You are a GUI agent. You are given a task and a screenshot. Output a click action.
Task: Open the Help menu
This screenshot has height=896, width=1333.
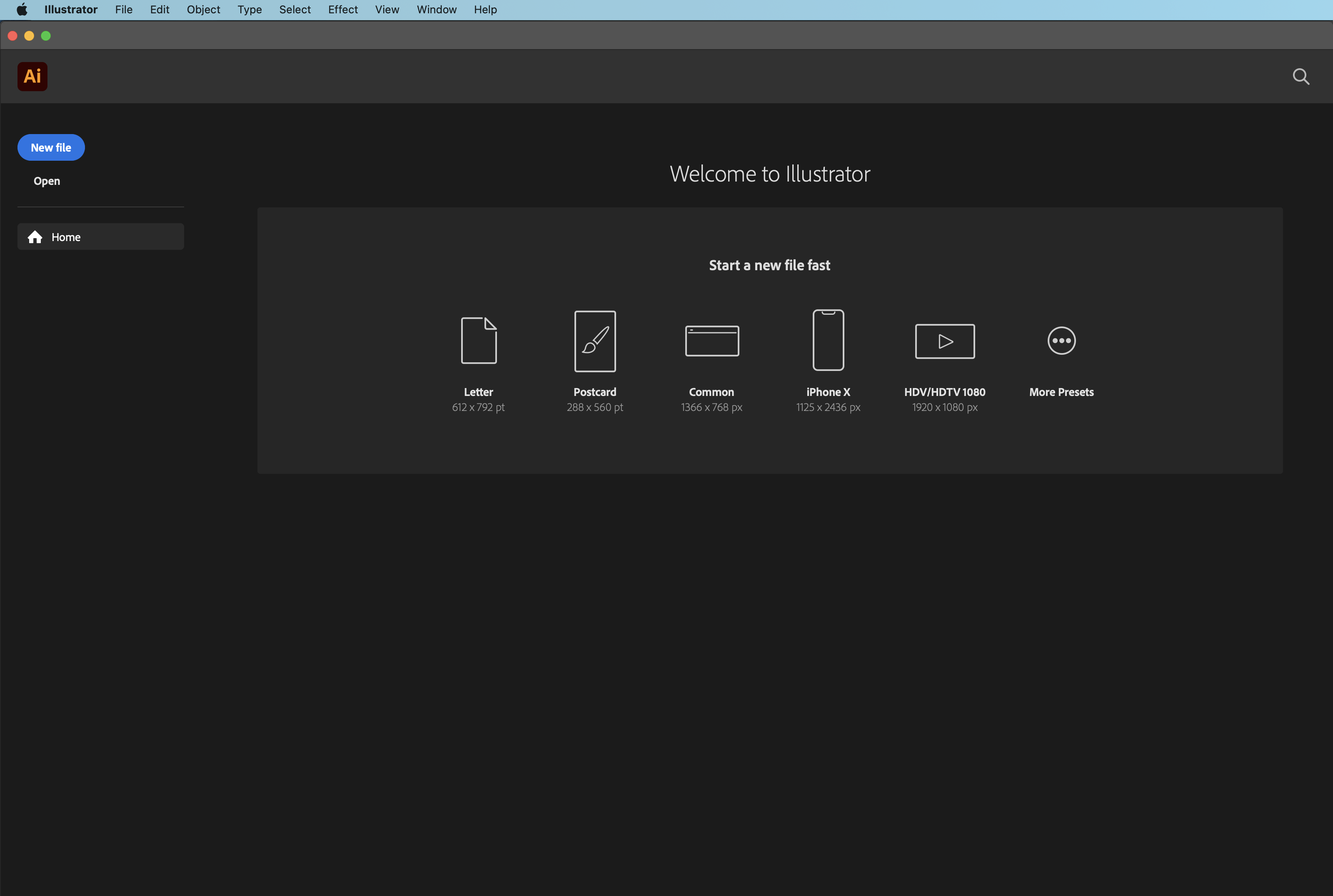485,10
